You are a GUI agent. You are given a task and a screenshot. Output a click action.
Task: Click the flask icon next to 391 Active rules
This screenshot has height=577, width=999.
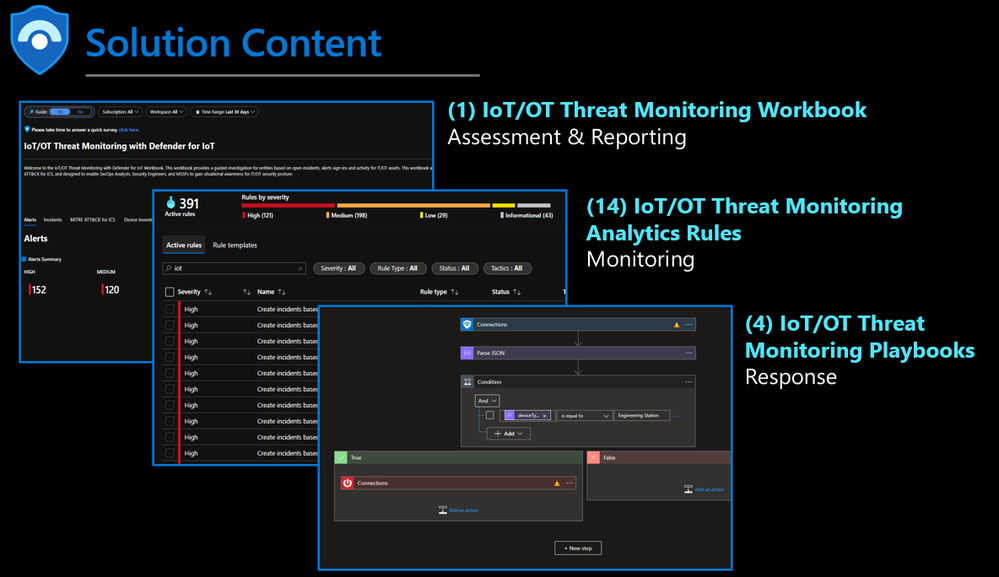click(170, 203)
